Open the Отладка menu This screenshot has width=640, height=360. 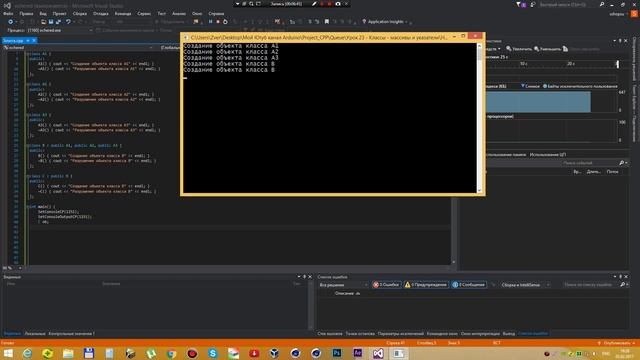101,13
